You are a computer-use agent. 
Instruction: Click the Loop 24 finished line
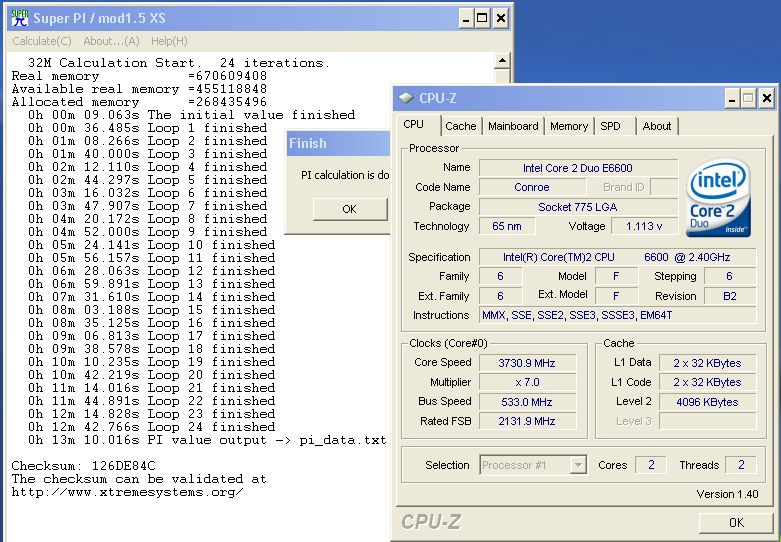click(151, 427)
